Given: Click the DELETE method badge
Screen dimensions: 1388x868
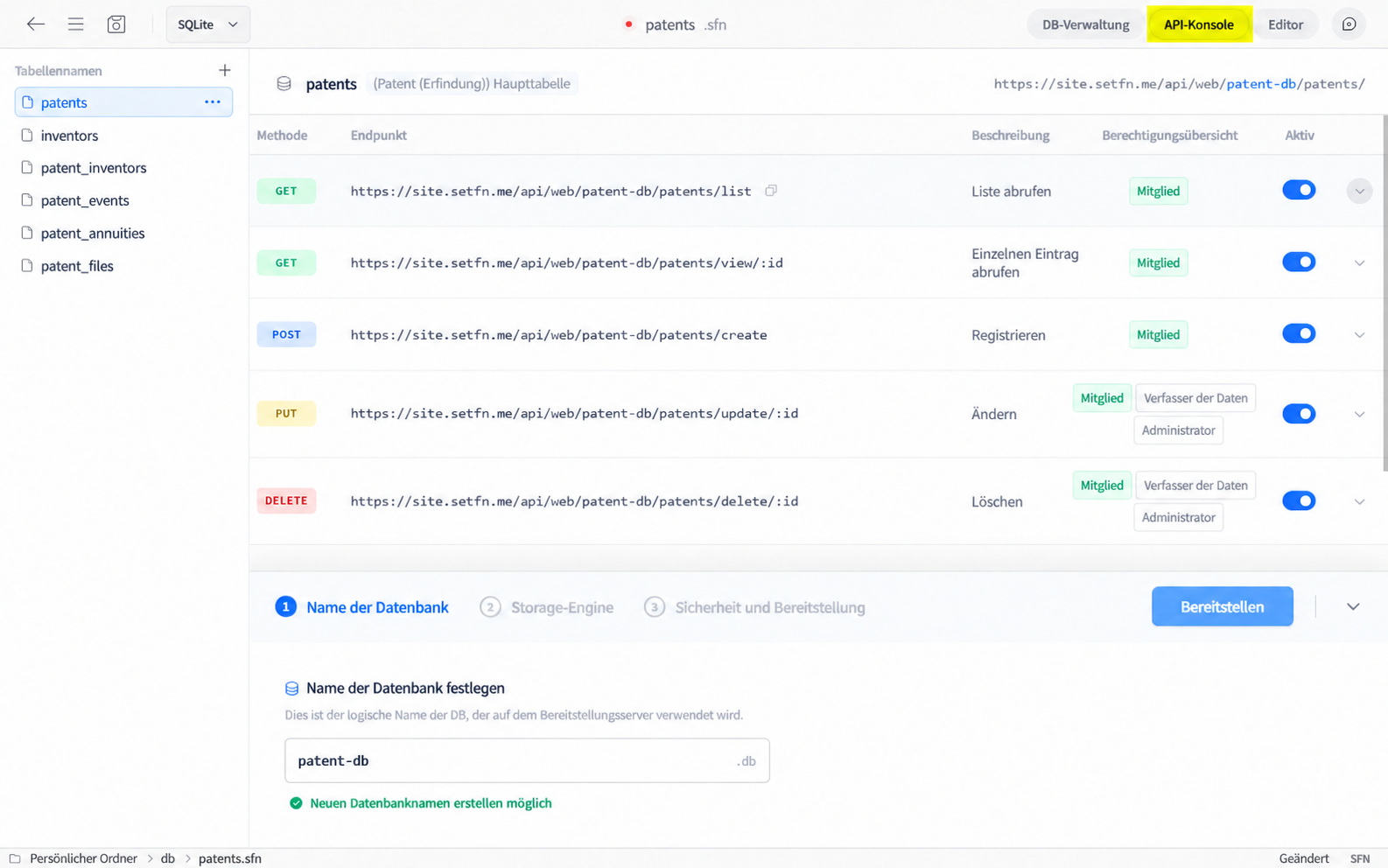Looking at the screenshot, I should pos(286,501).
